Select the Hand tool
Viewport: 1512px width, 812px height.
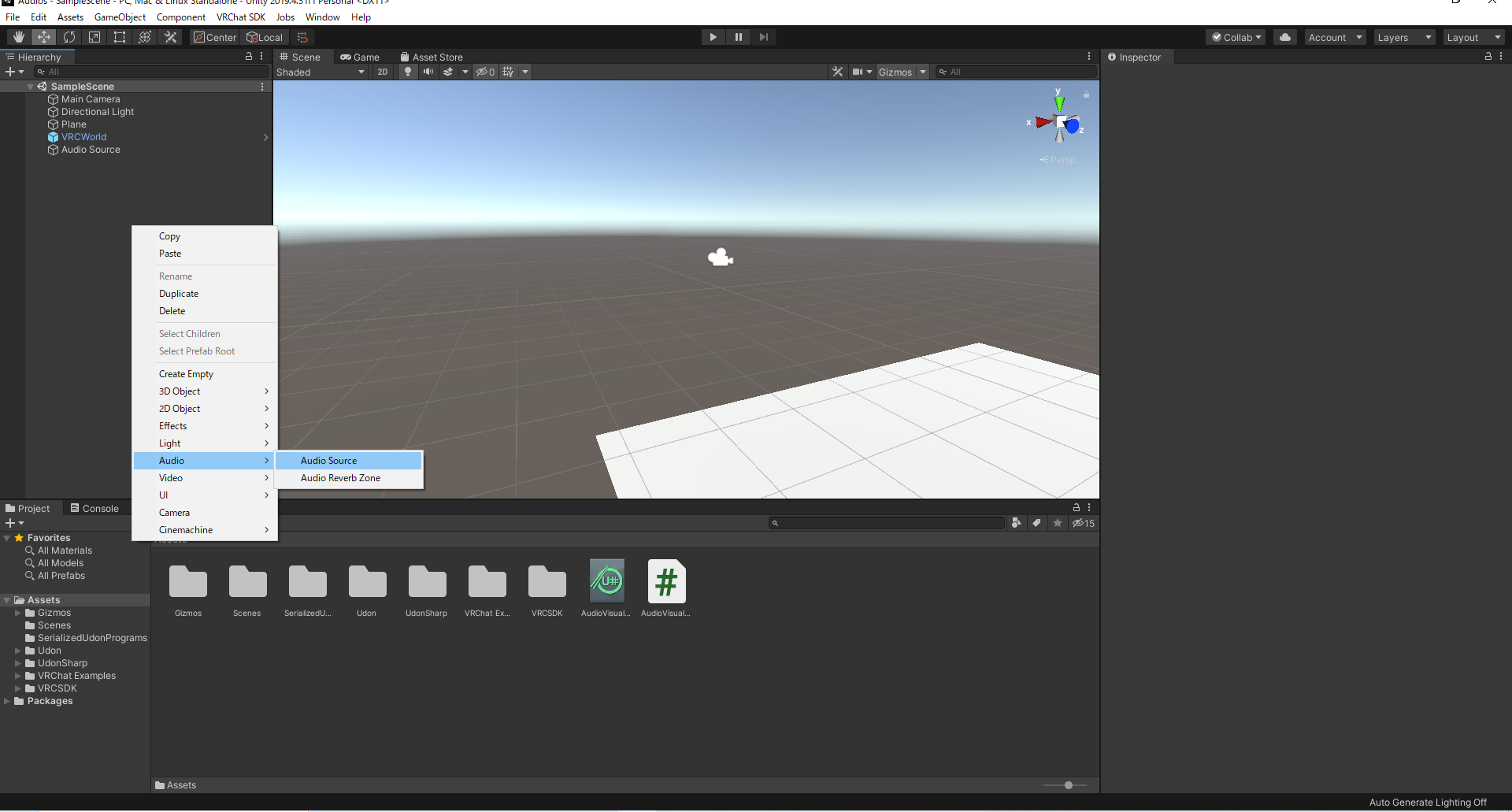point(19,37)
